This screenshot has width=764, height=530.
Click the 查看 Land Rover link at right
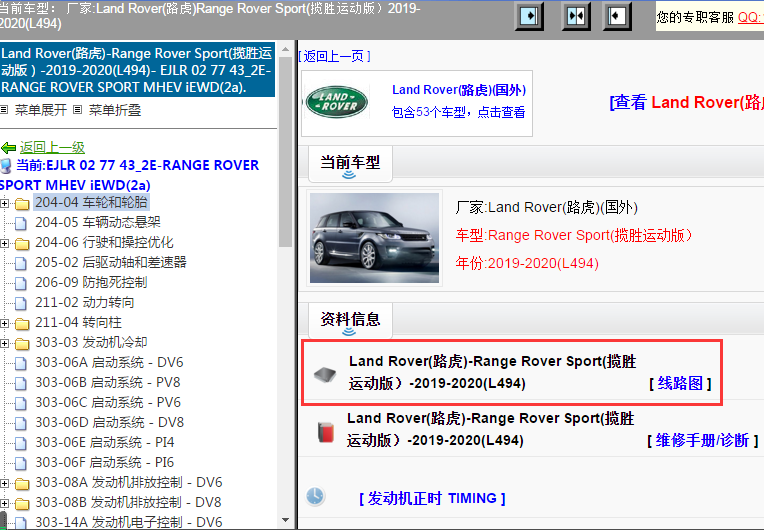687,102
